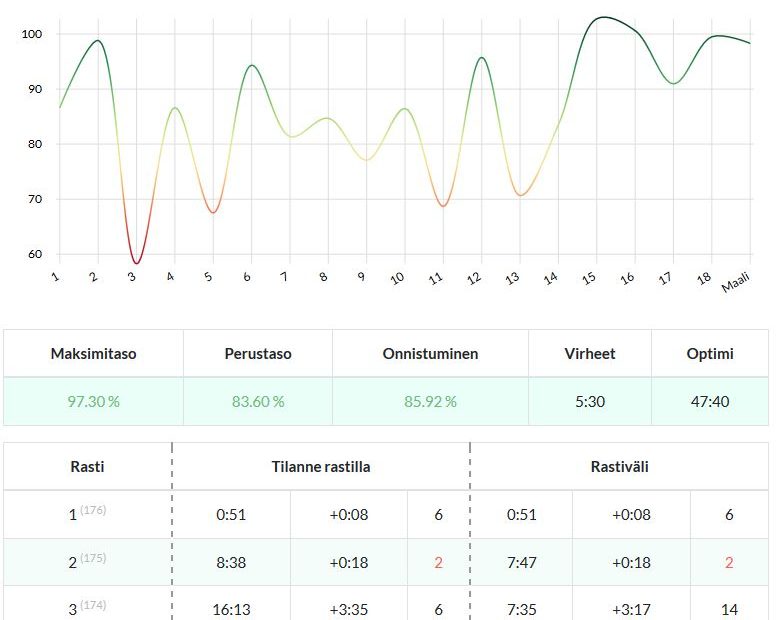Viewport: 776px width, 620px height.
Task: Click the Rasti table header
Action: [x=87, y=466]
